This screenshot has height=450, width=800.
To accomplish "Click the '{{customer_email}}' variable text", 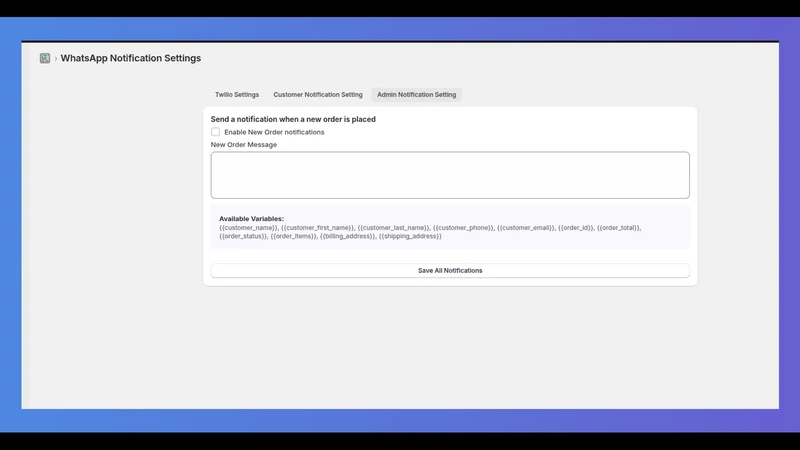I will point(526,228).
